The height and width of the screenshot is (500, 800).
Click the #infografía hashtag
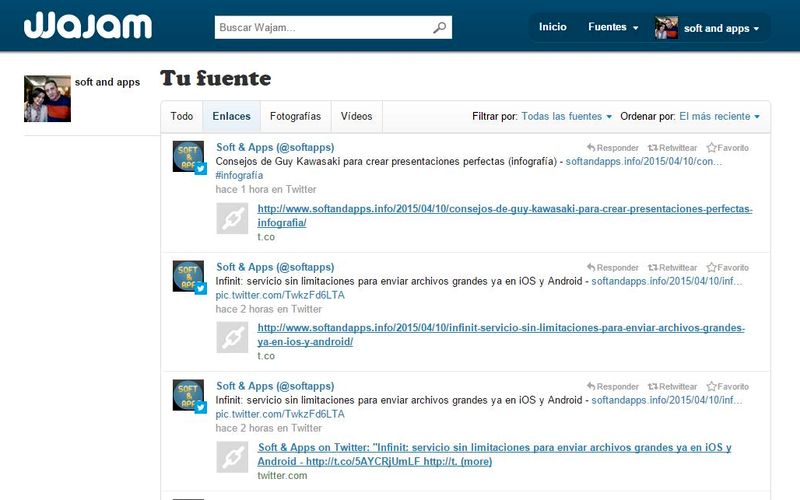(239, 176)
